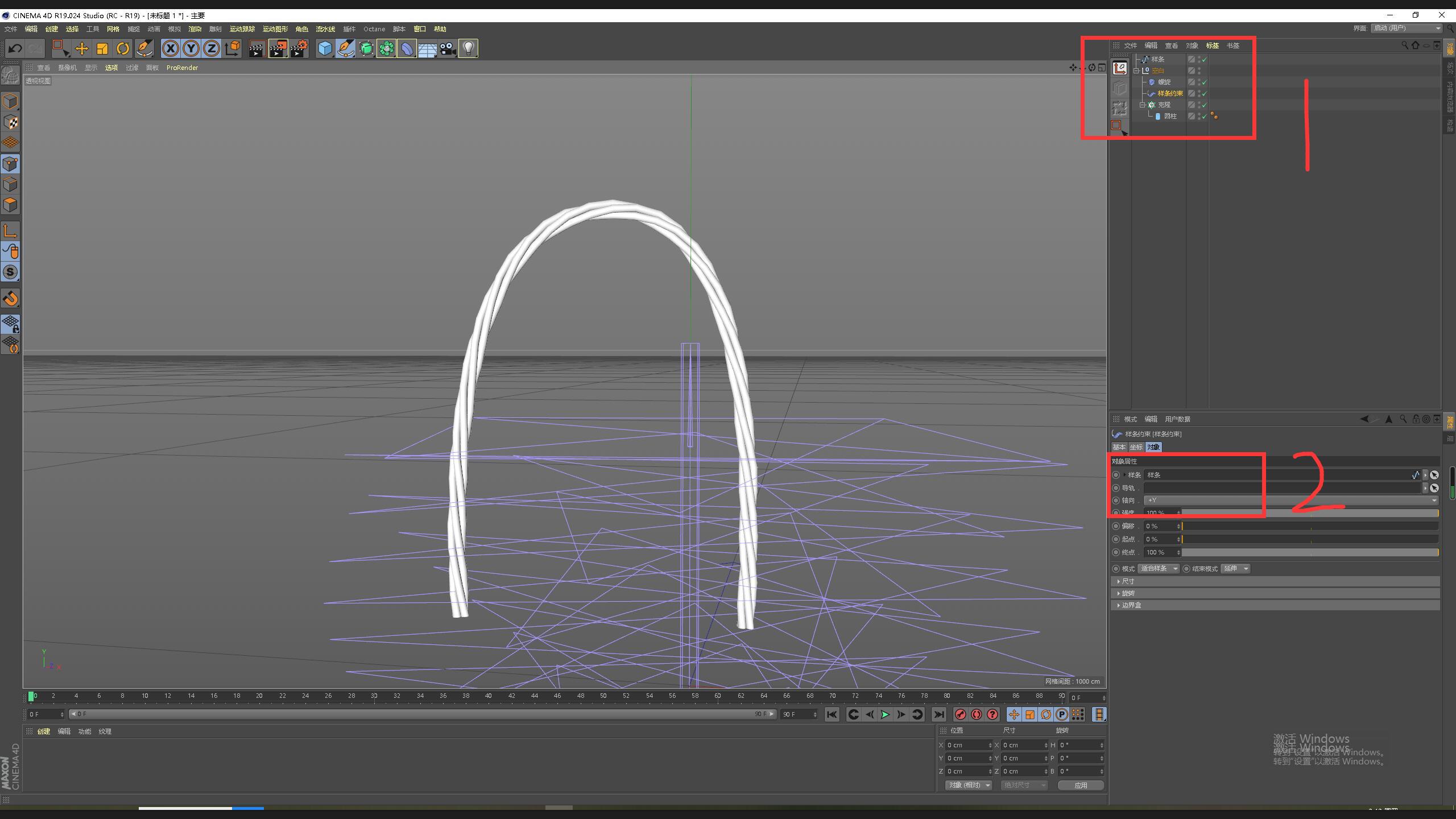Toggle X axis lock button
The width and height of the screenshot is (1456, 819).
pyautogui.click(x=170, y=49)
